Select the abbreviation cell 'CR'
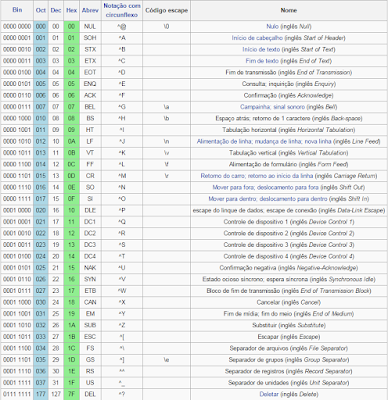 [90, 176]
